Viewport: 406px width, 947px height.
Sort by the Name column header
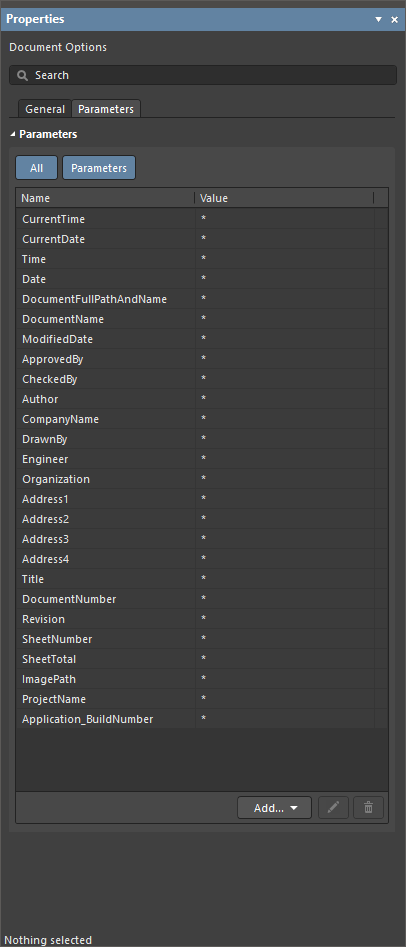105,198
